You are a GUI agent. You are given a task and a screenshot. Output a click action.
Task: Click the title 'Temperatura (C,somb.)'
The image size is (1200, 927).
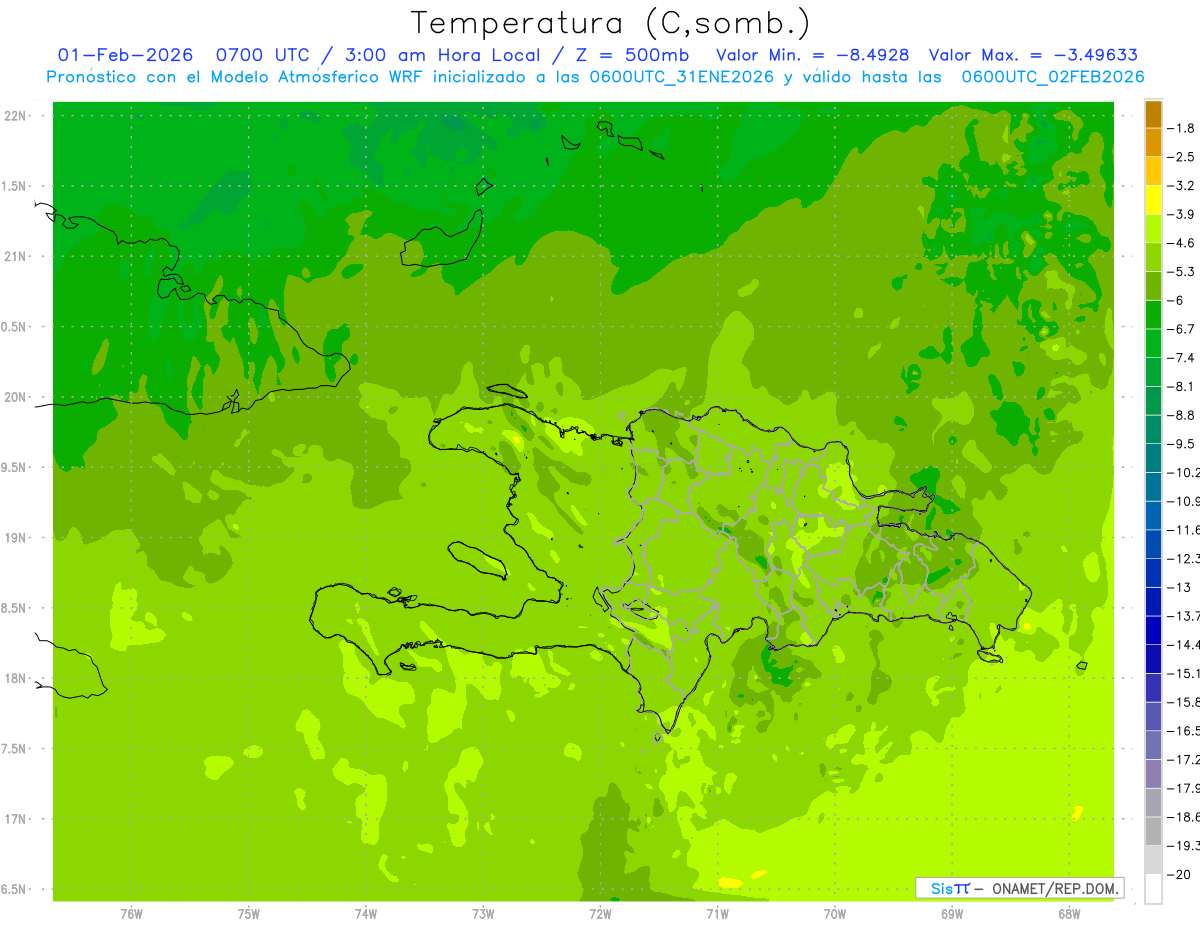coord(611,23)
